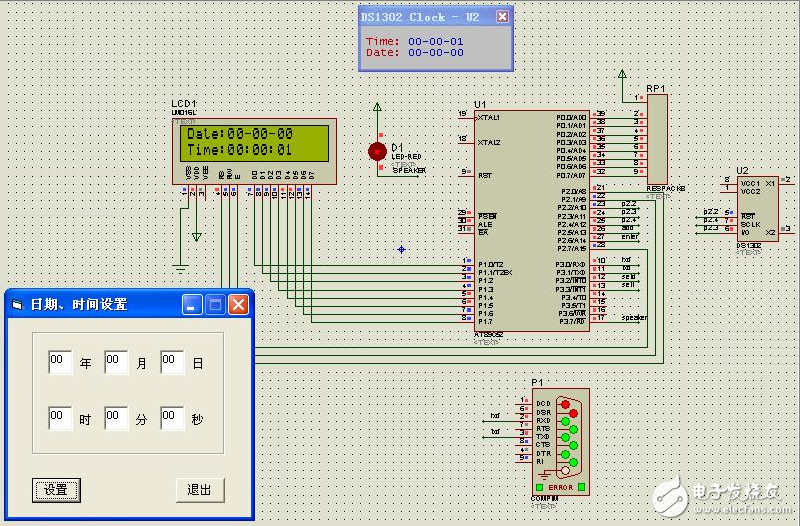Screen dimensions: 800x526
Task: Focus the month (月) input field
Action: point(116,361)
